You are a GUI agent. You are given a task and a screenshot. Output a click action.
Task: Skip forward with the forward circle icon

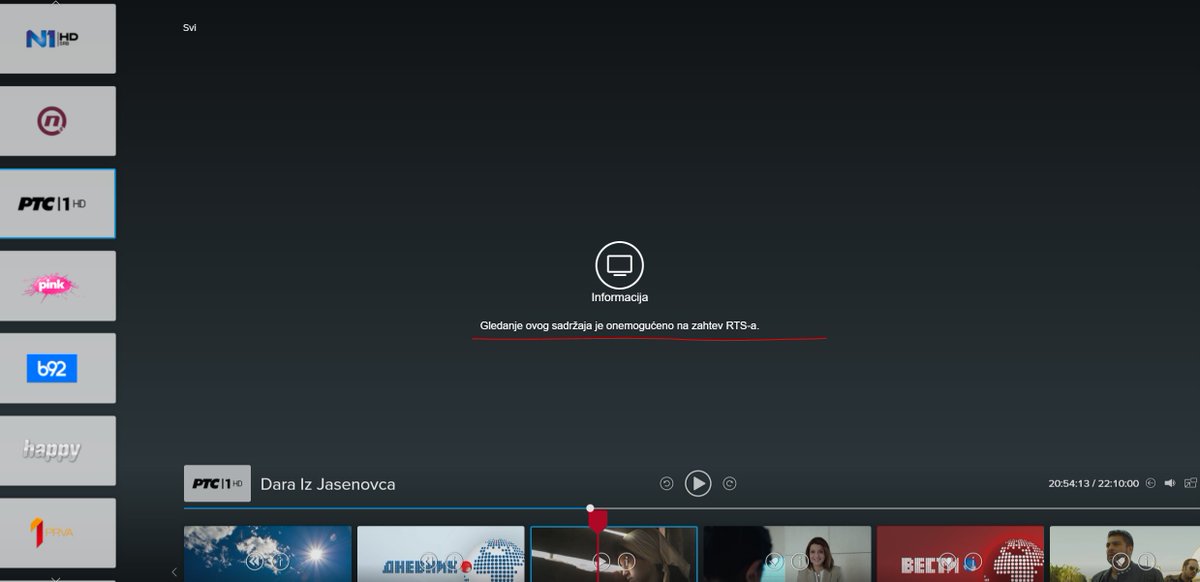click(730, 484)
